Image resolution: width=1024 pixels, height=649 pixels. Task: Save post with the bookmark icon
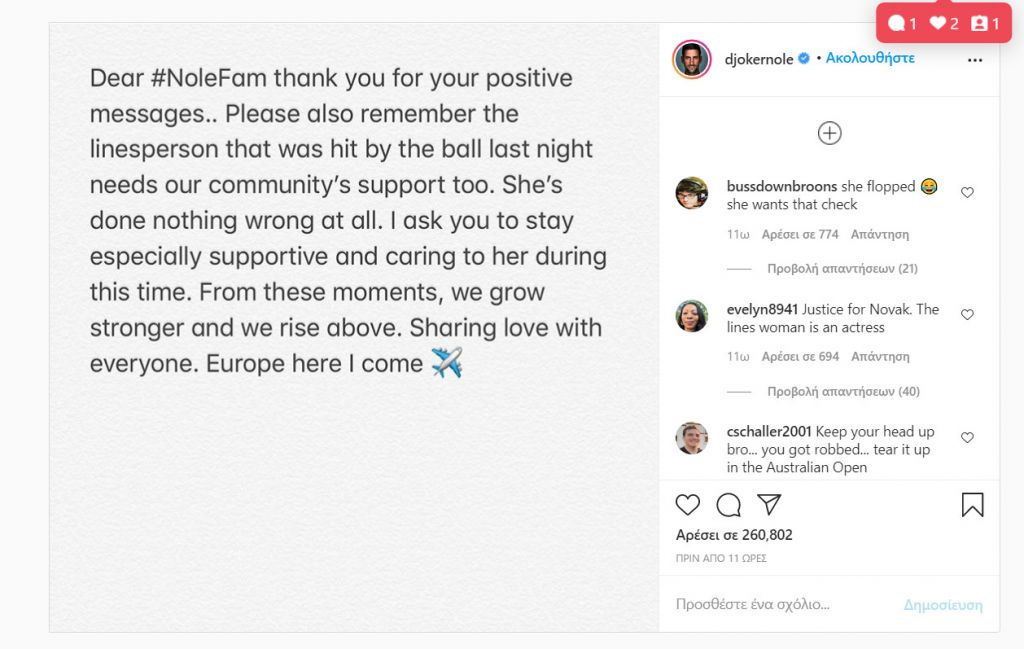point(972,505)
